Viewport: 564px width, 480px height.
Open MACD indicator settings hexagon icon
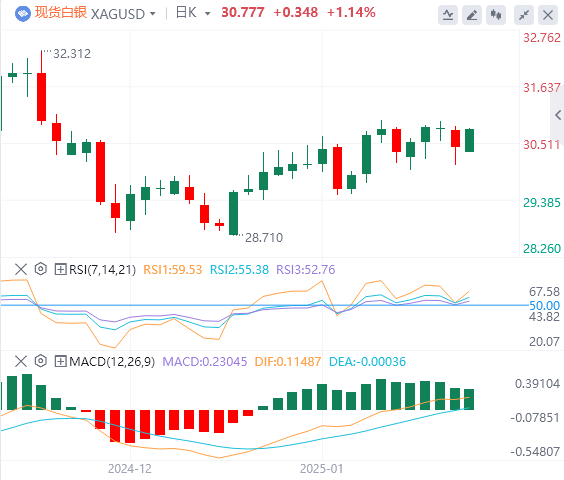coord(41,361)
